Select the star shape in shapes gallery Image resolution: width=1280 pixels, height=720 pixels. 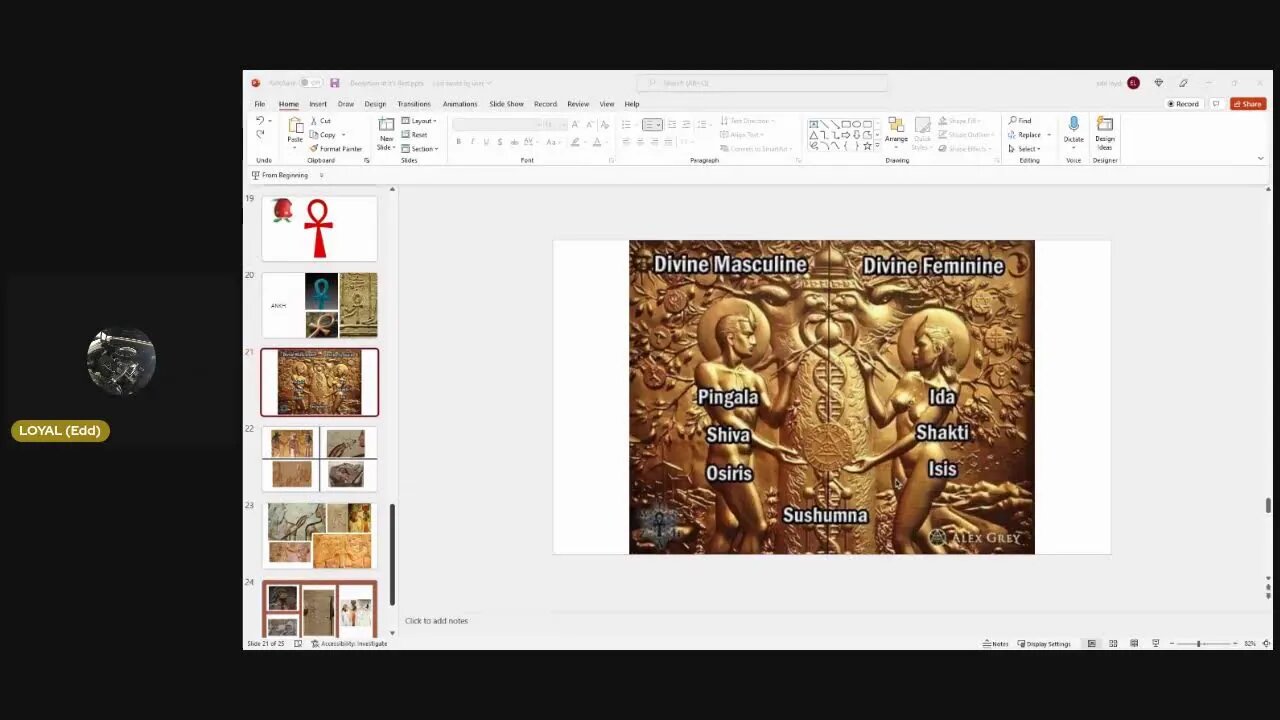pyautogui.click(x=867, y=146)
